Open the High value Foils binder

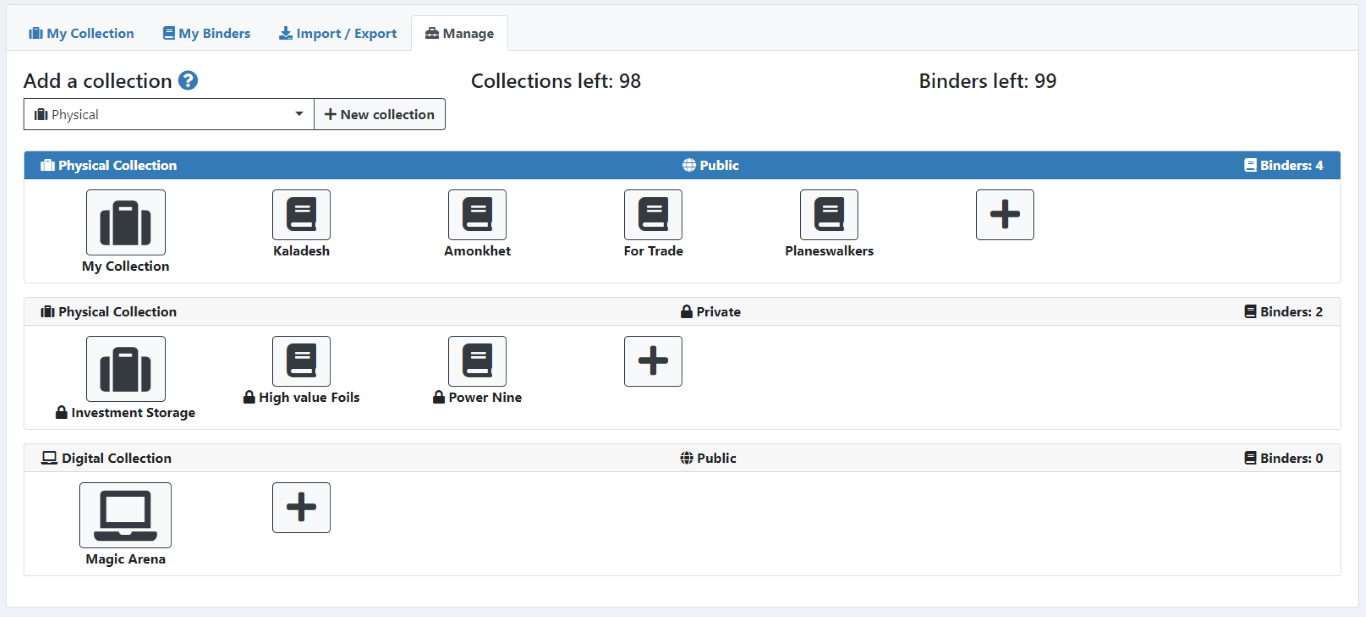(x=301, y=361)
